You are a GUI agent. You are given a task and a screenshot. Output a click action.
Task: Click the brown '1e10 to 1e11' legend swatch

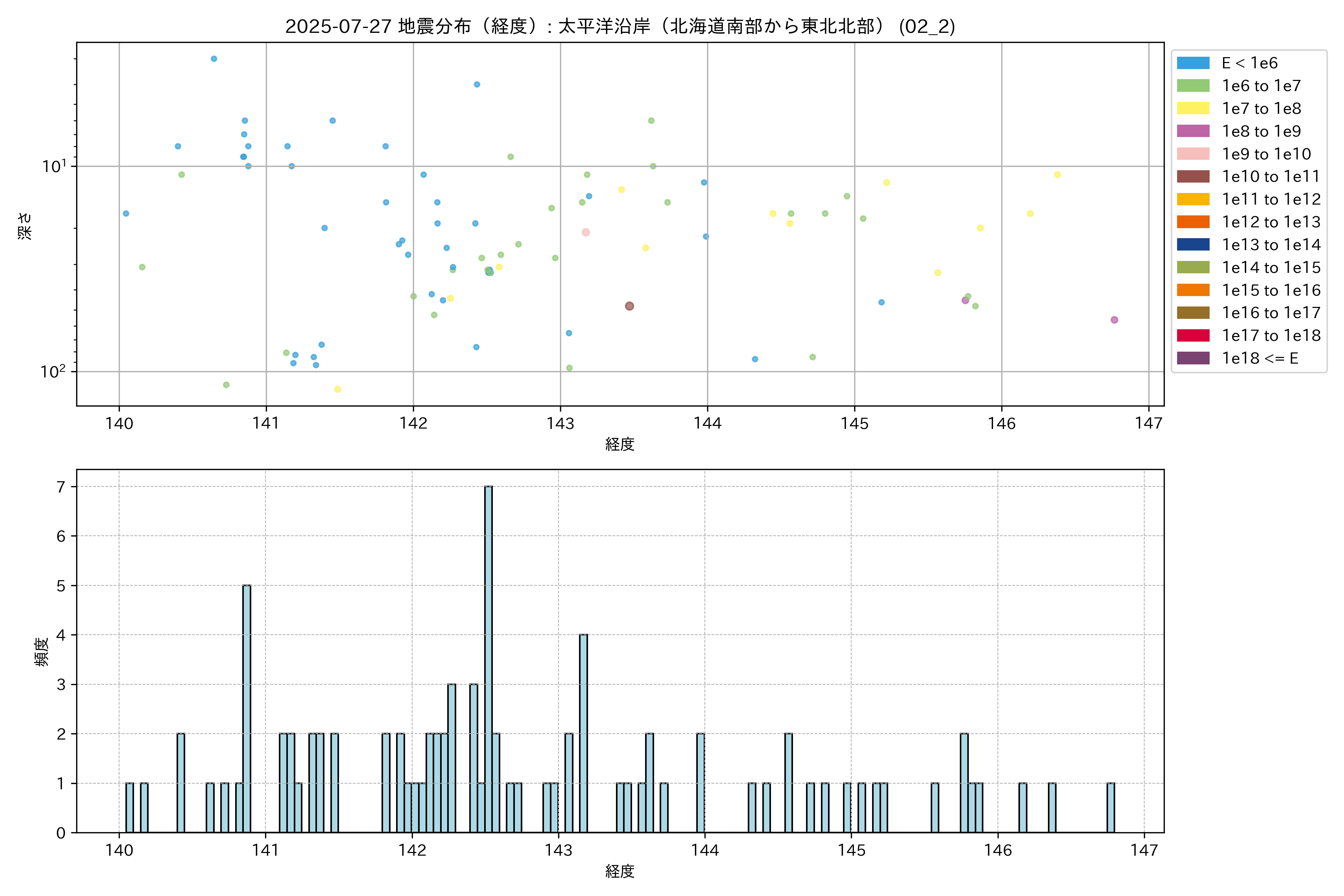1193,177
